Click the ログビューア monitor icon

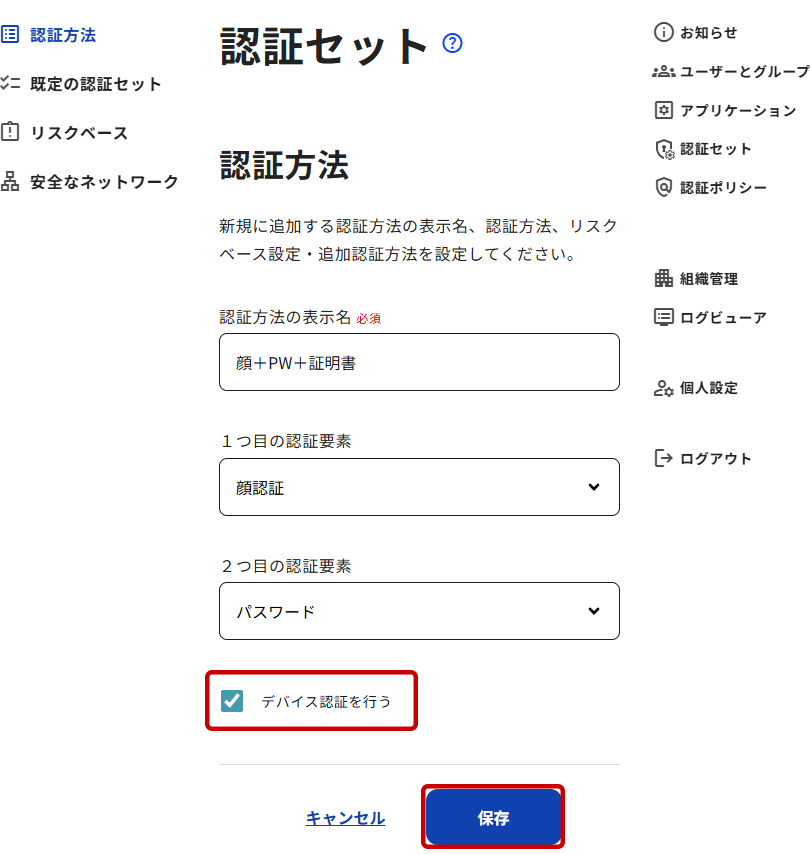(663, 318)
